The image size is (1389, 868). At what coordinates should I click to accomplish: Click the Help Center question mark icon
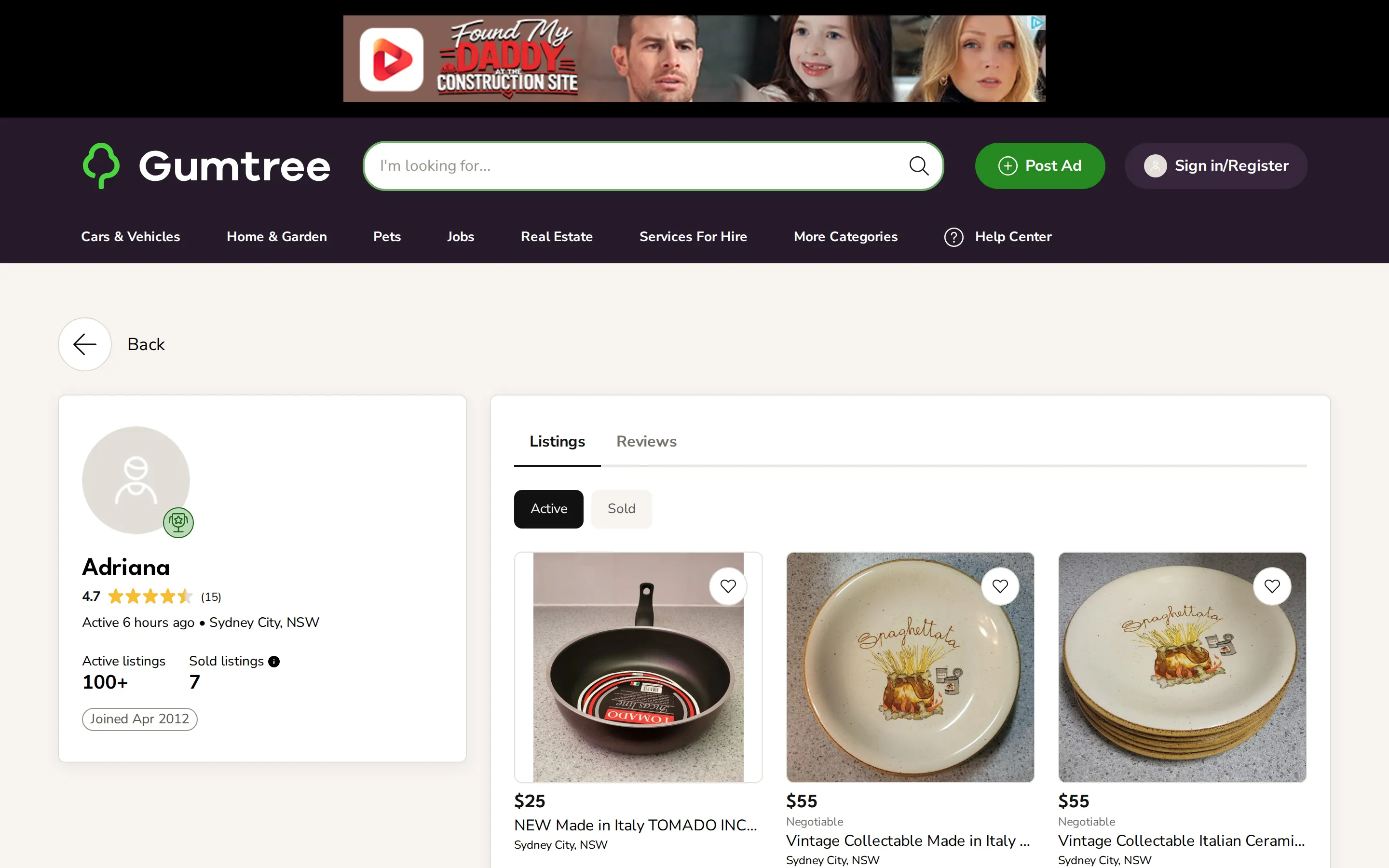[953, 237]
